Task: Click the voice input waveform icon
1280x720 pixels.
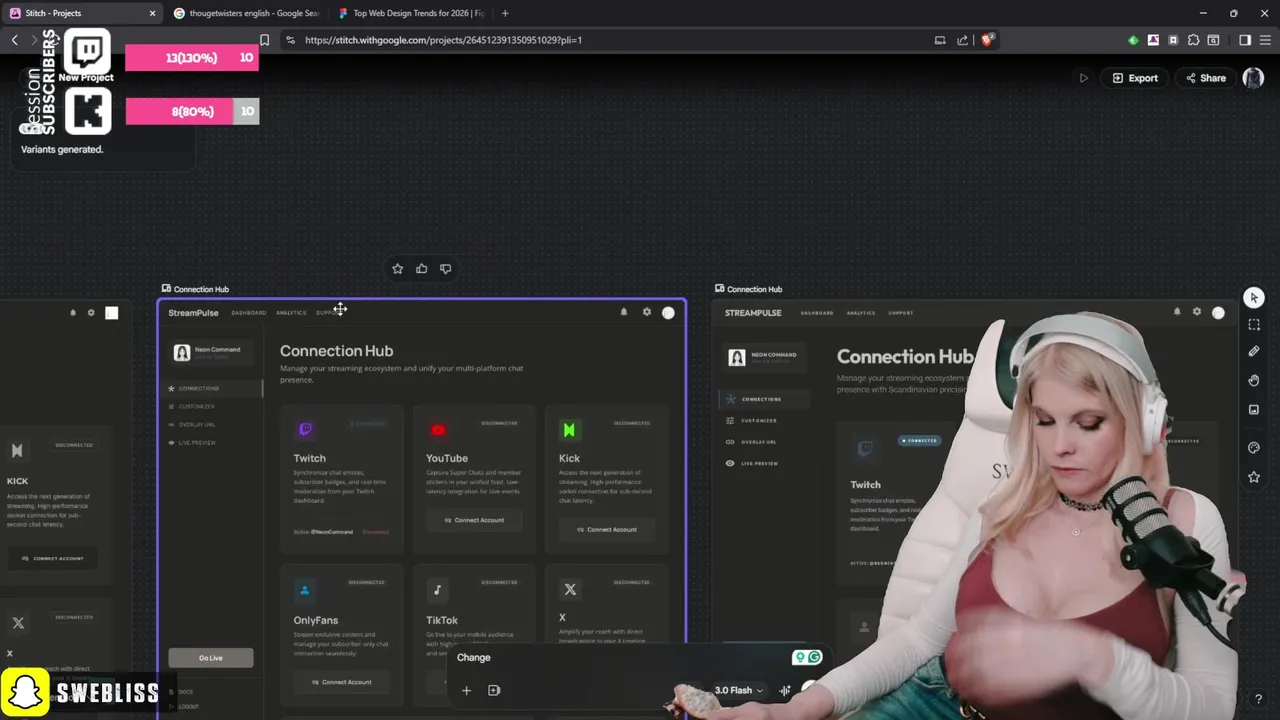Action: pos(785,690)
